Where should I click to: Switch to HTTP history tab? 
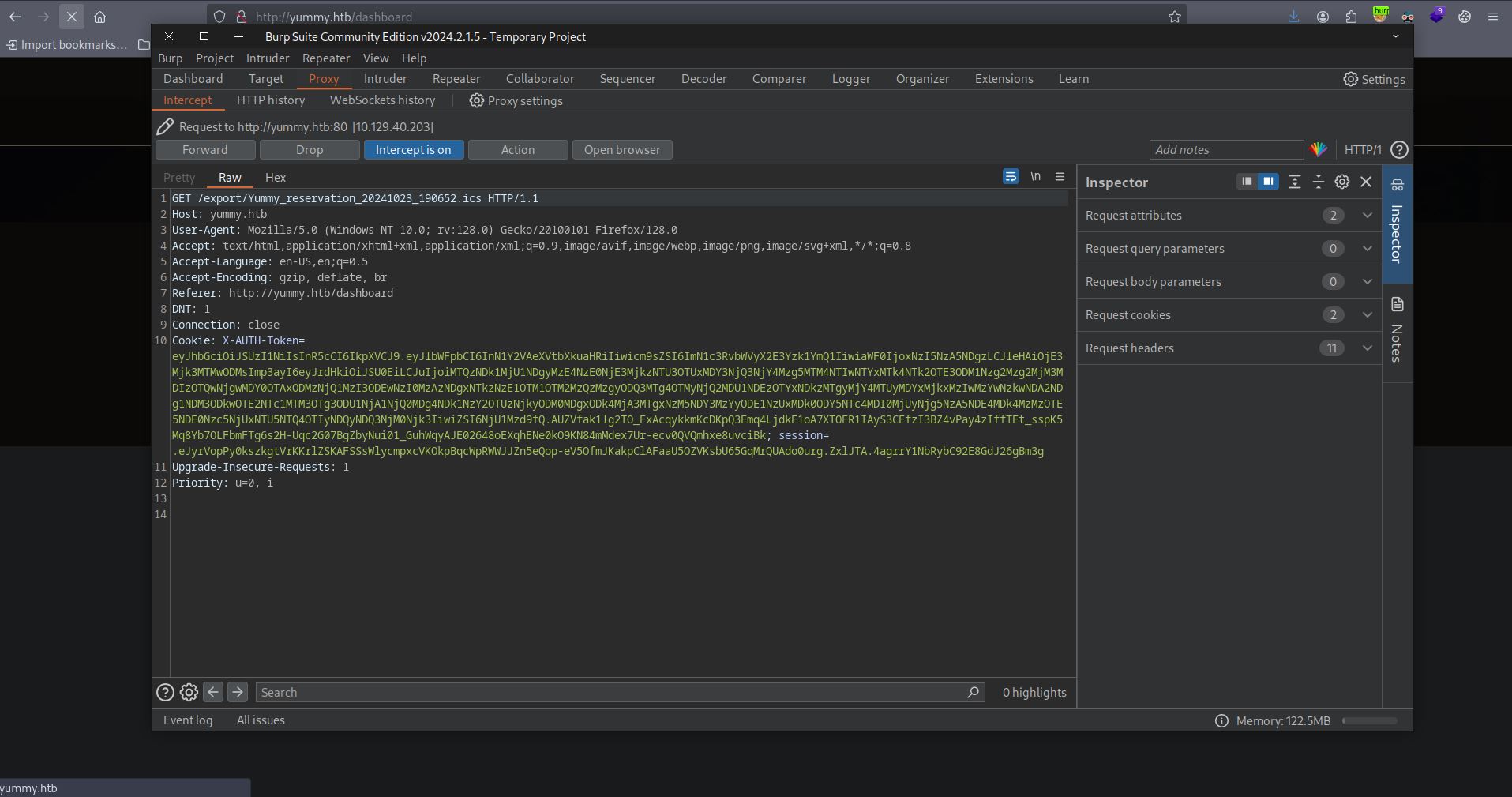click(x=270, y=100)
